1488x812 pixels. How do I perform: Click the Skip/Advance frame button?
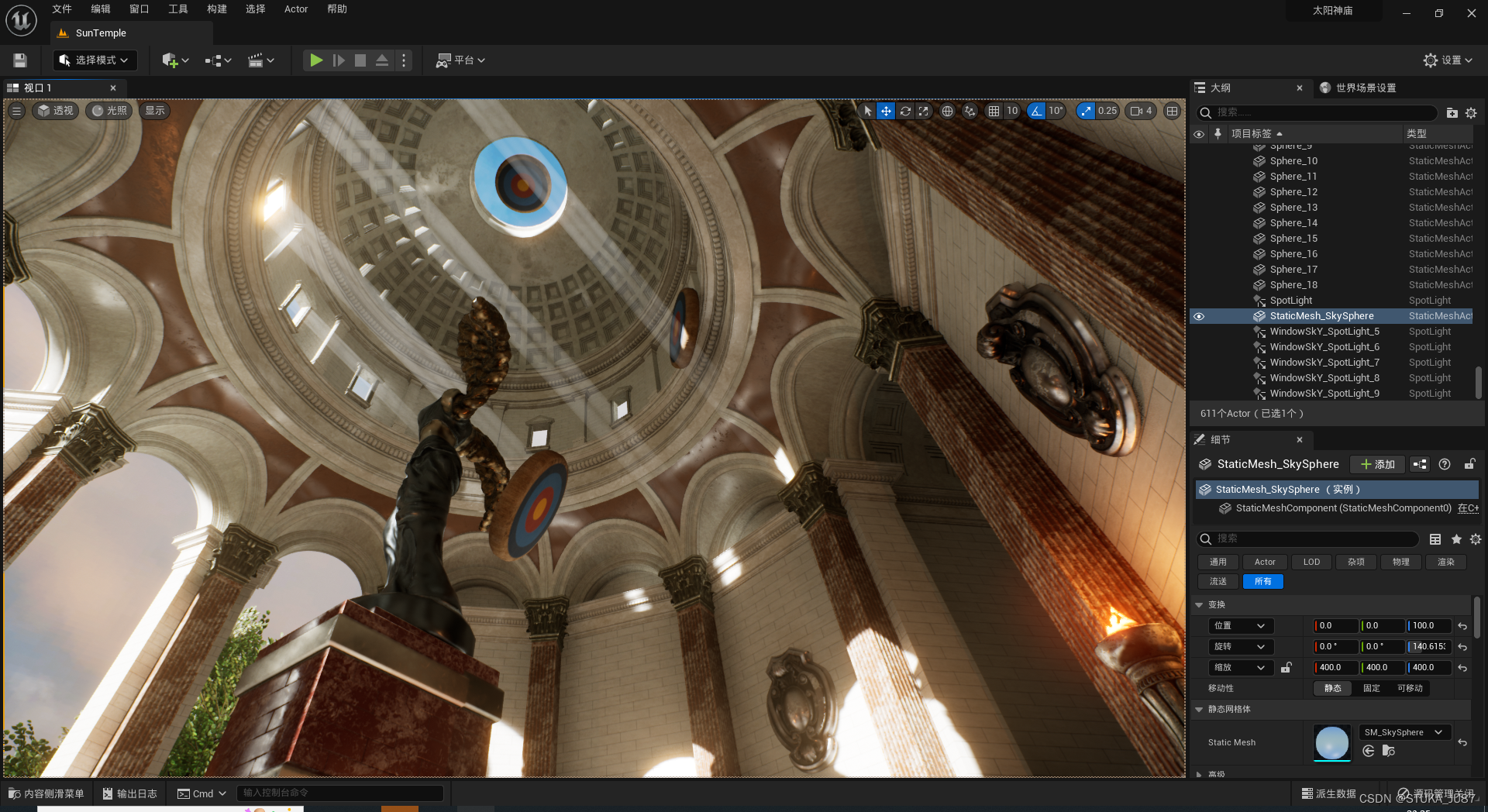[339, 60]
